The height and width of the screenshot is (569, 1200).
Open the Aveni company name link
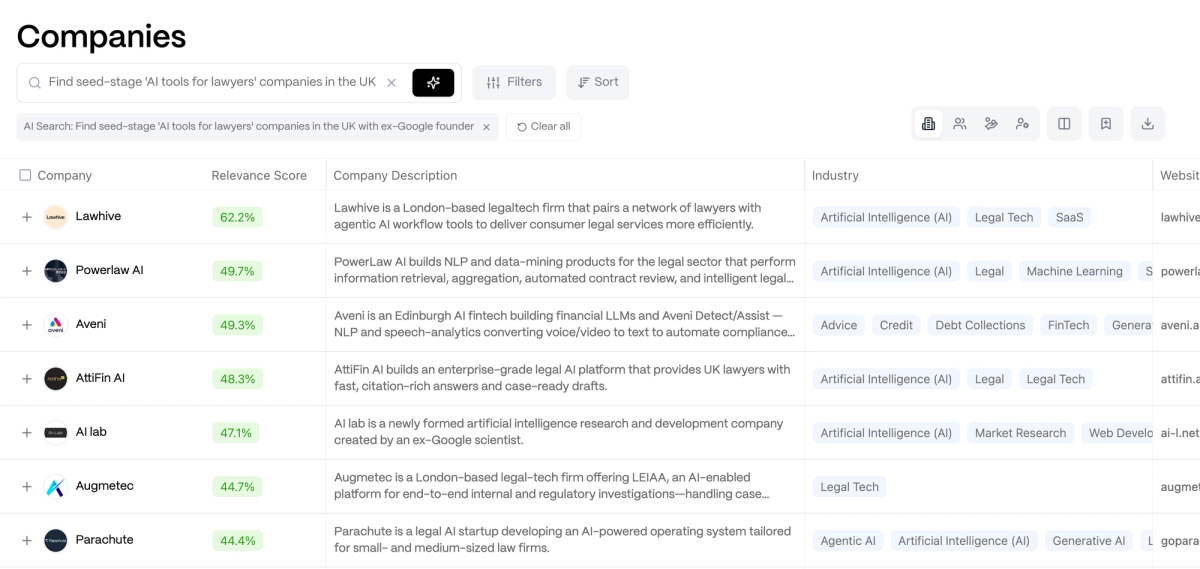(x=91, y=324)
